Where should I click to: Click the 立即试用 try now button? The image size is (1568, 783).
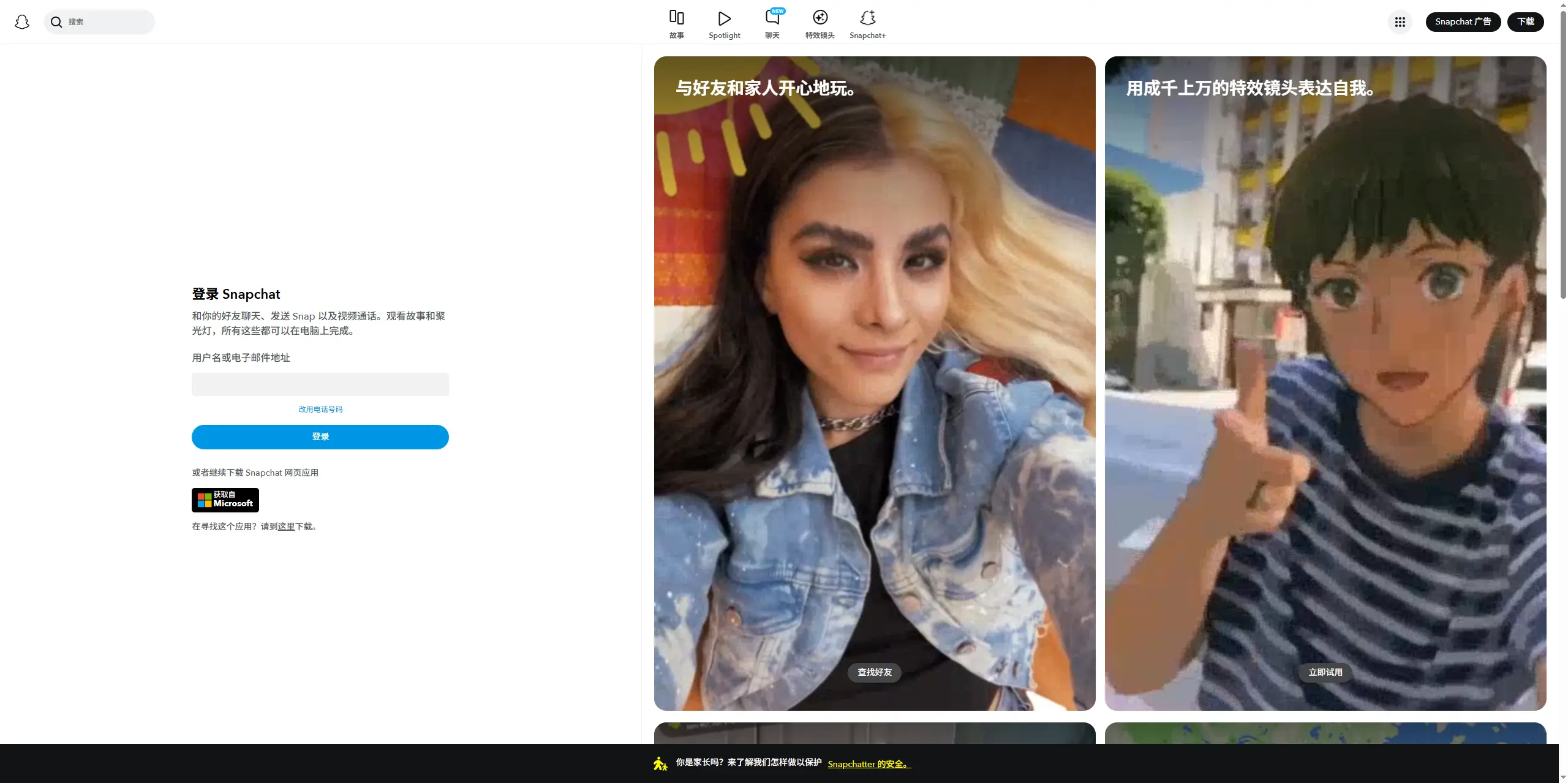1325,672
